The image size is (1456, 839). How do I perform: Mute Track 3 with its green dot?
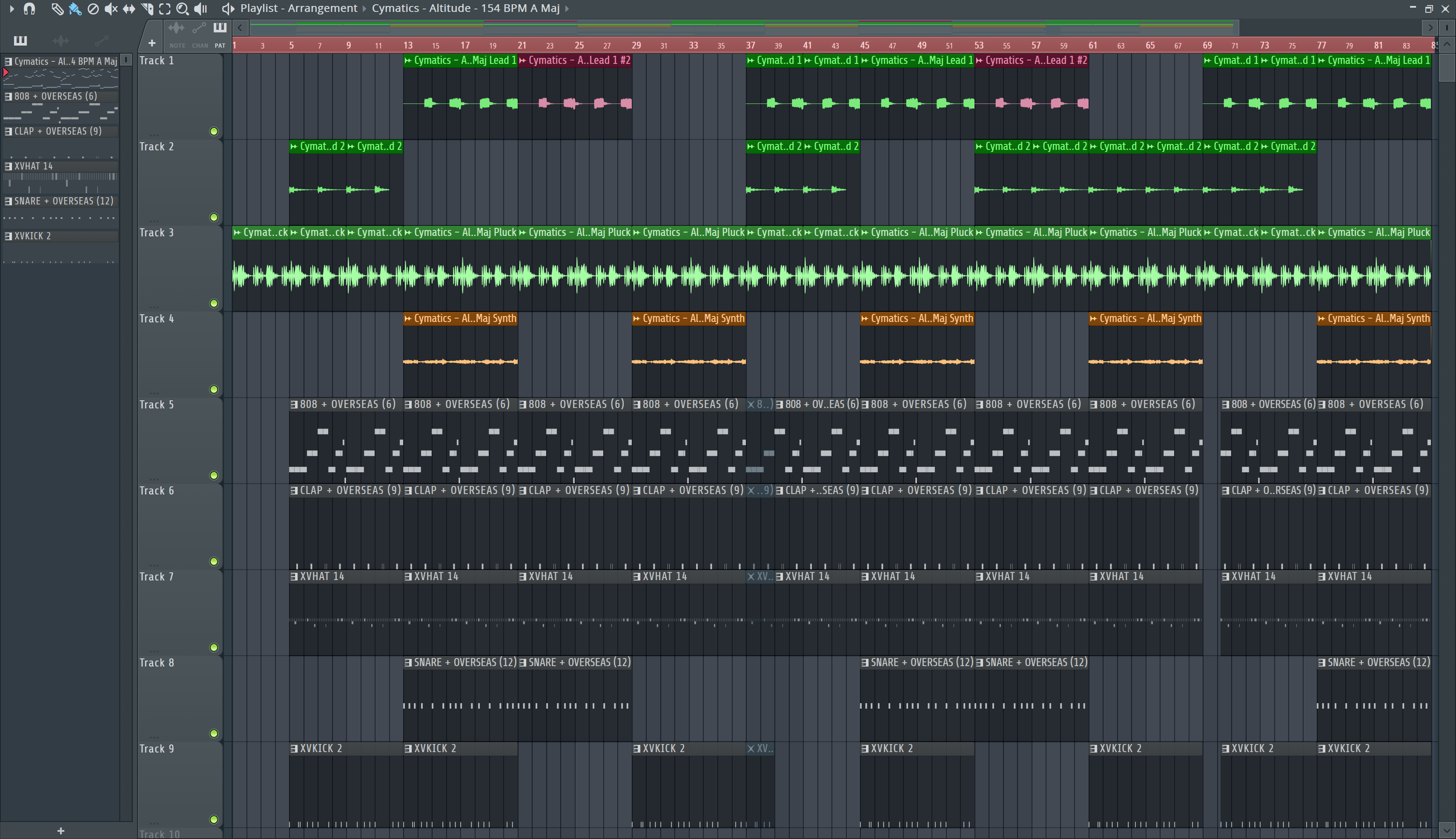[214, 303]
